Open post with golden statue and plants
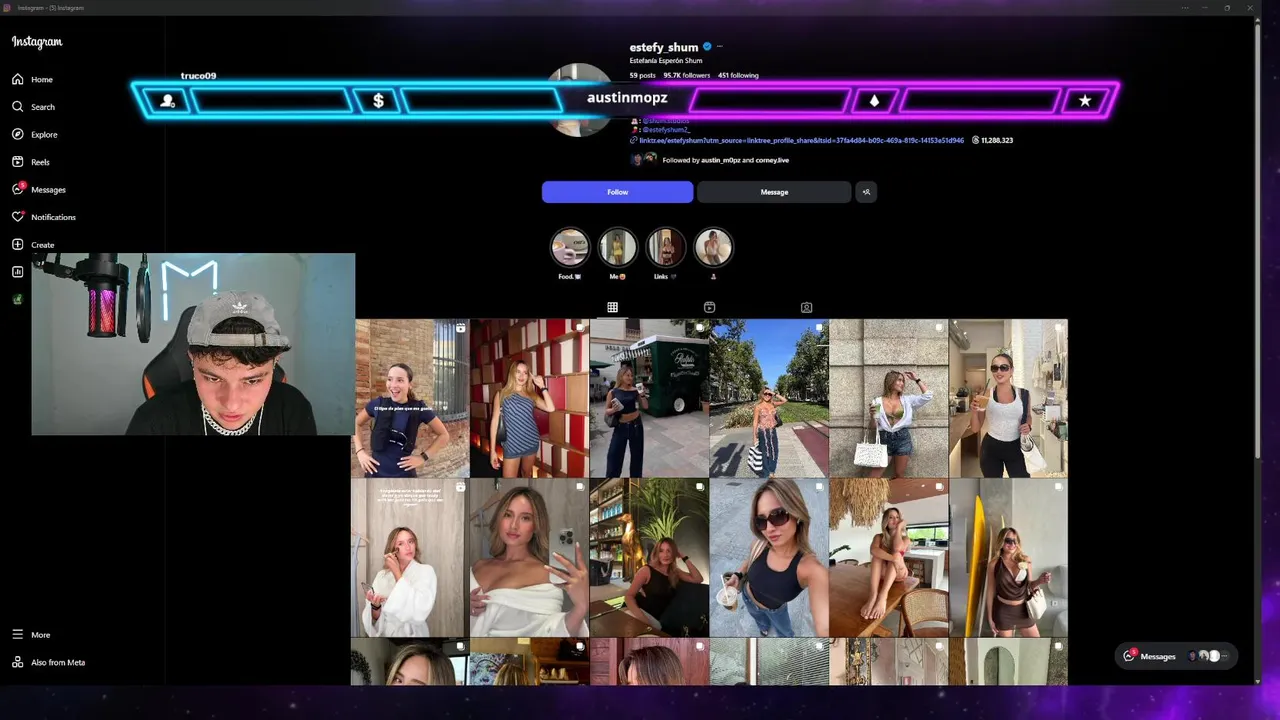Viewport: 1280px width, 720px height. (649, 557)
